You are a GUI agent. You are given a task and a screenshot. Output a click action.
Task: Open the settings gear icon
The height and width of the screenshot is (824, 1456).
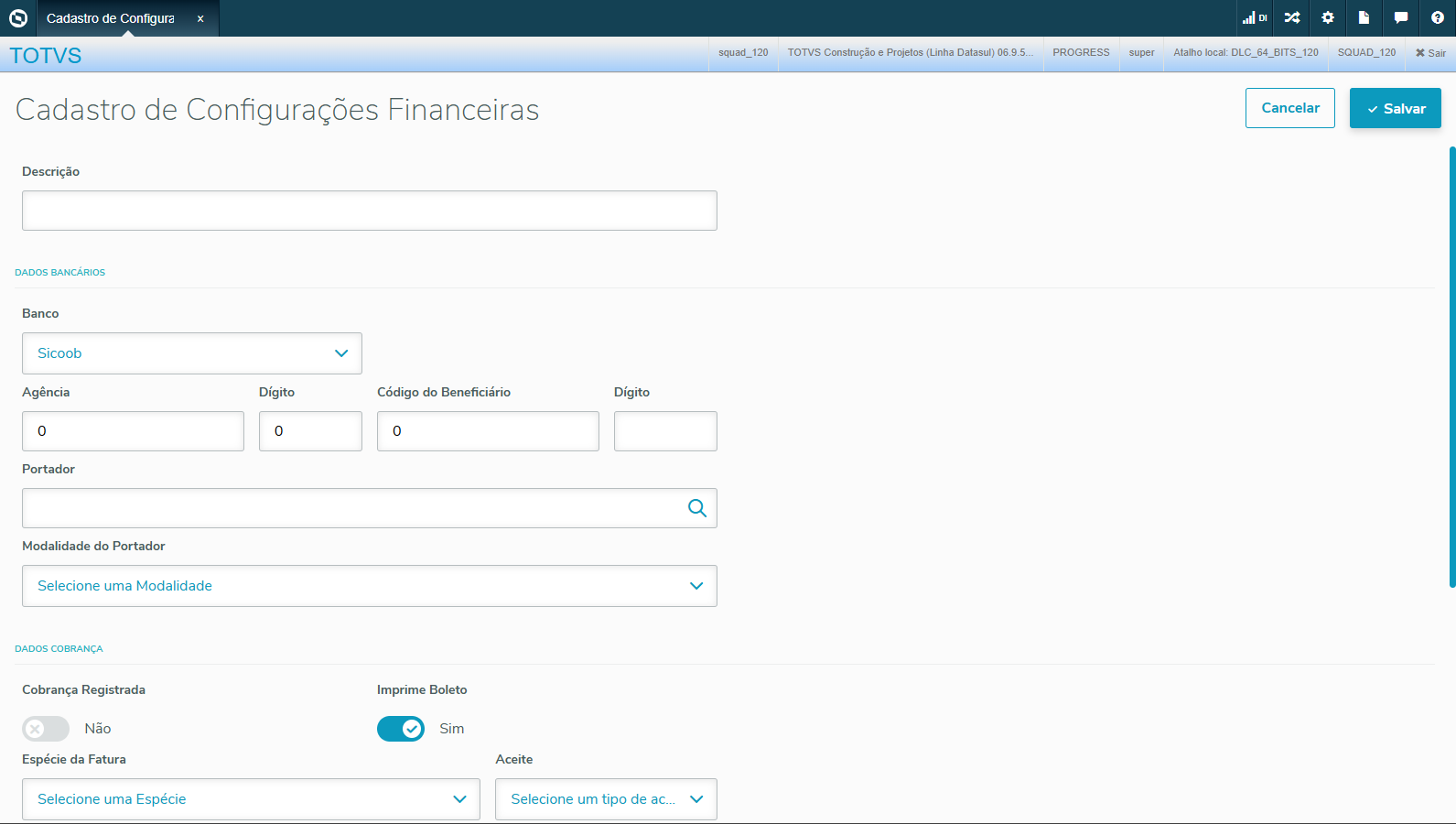click(1328, 17)
